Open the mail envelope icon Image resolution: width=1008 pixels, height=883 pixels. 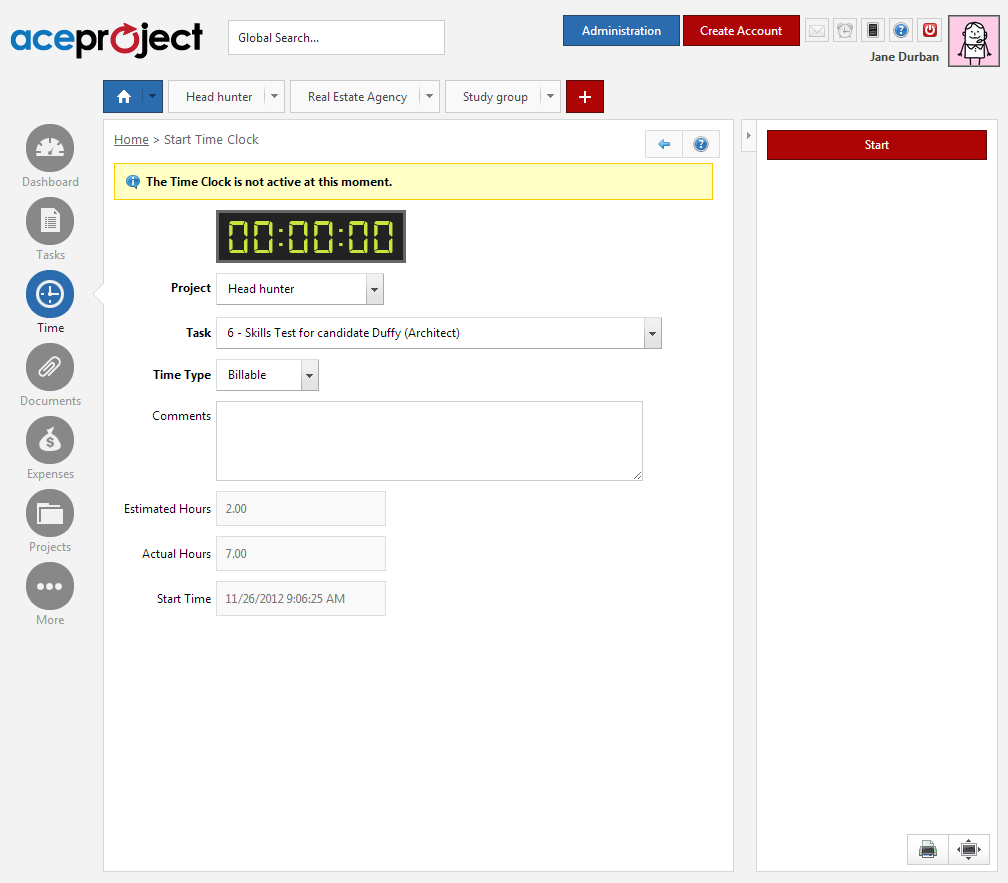click(817, 30)
